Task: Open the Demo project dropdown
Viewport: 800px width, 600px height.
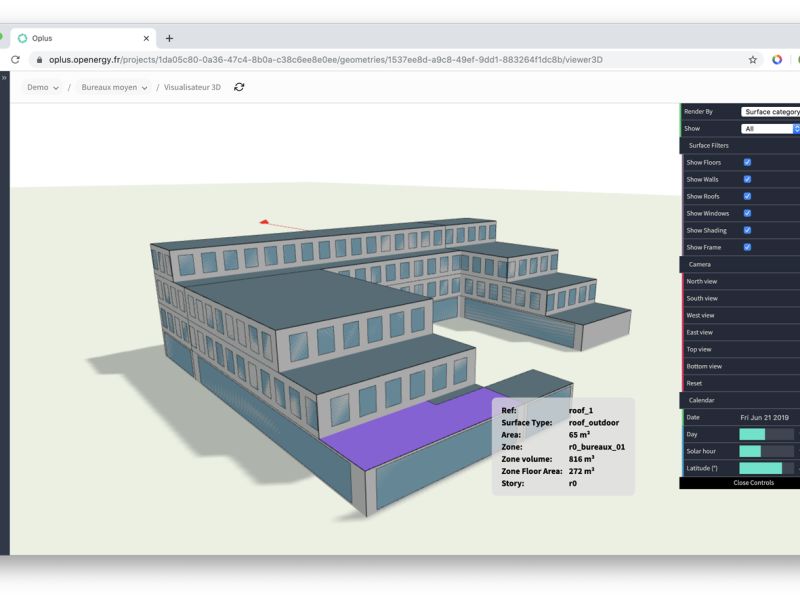Action: [x=43, y=87]
